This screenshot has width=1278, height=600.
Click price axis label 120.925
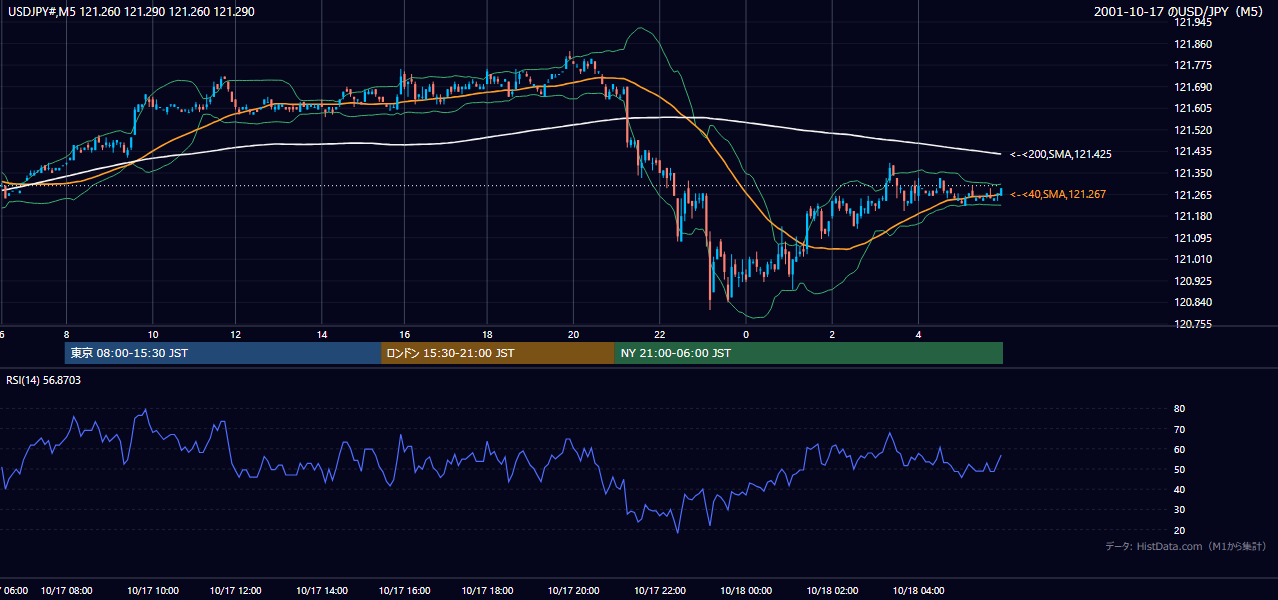1194,280
